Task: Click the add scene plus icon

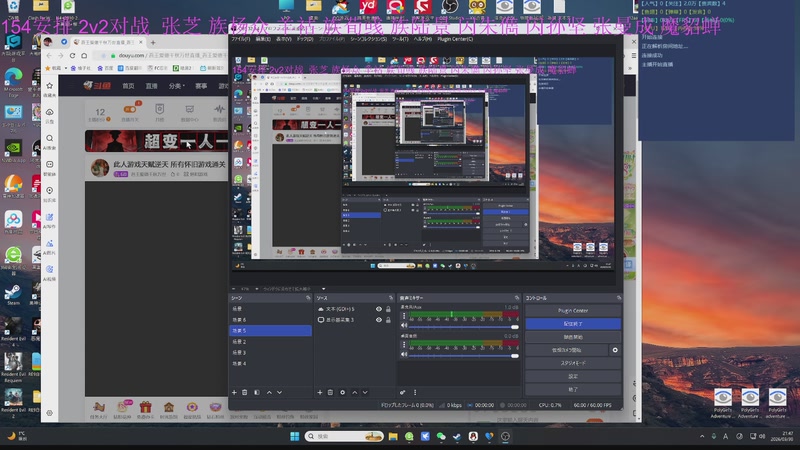Action: point(234,392)
